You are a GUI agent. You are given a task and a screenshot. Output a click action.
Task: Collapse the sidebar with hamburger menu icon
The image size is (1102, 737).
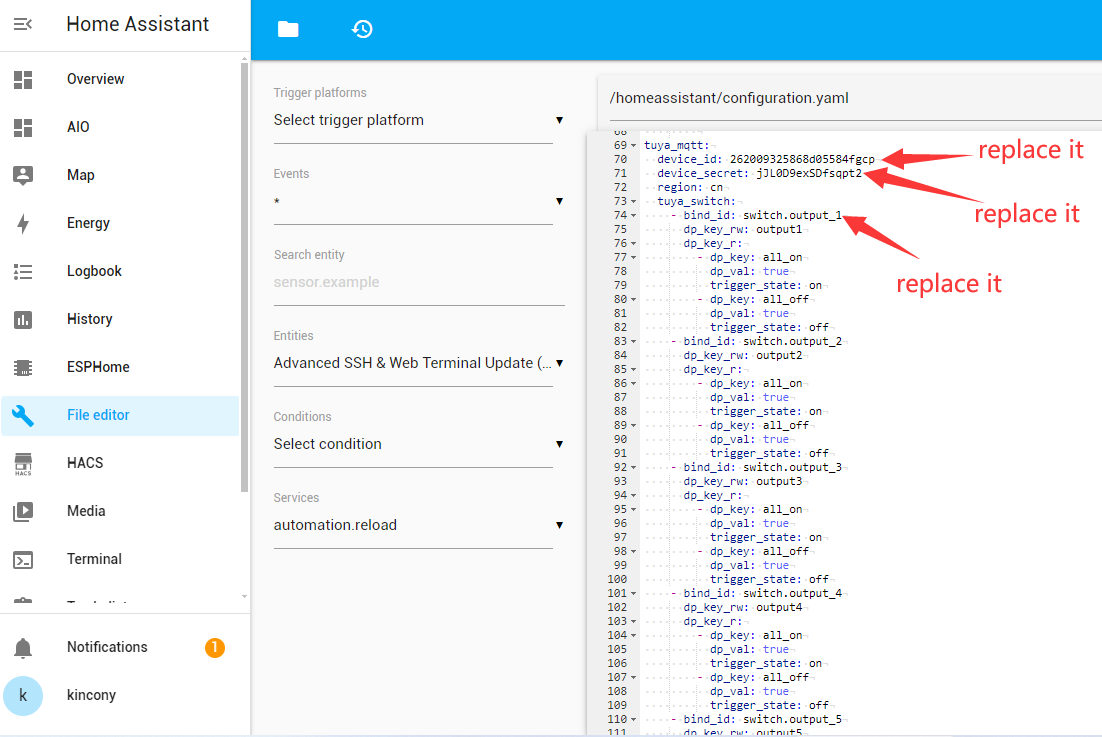(22, 25)
